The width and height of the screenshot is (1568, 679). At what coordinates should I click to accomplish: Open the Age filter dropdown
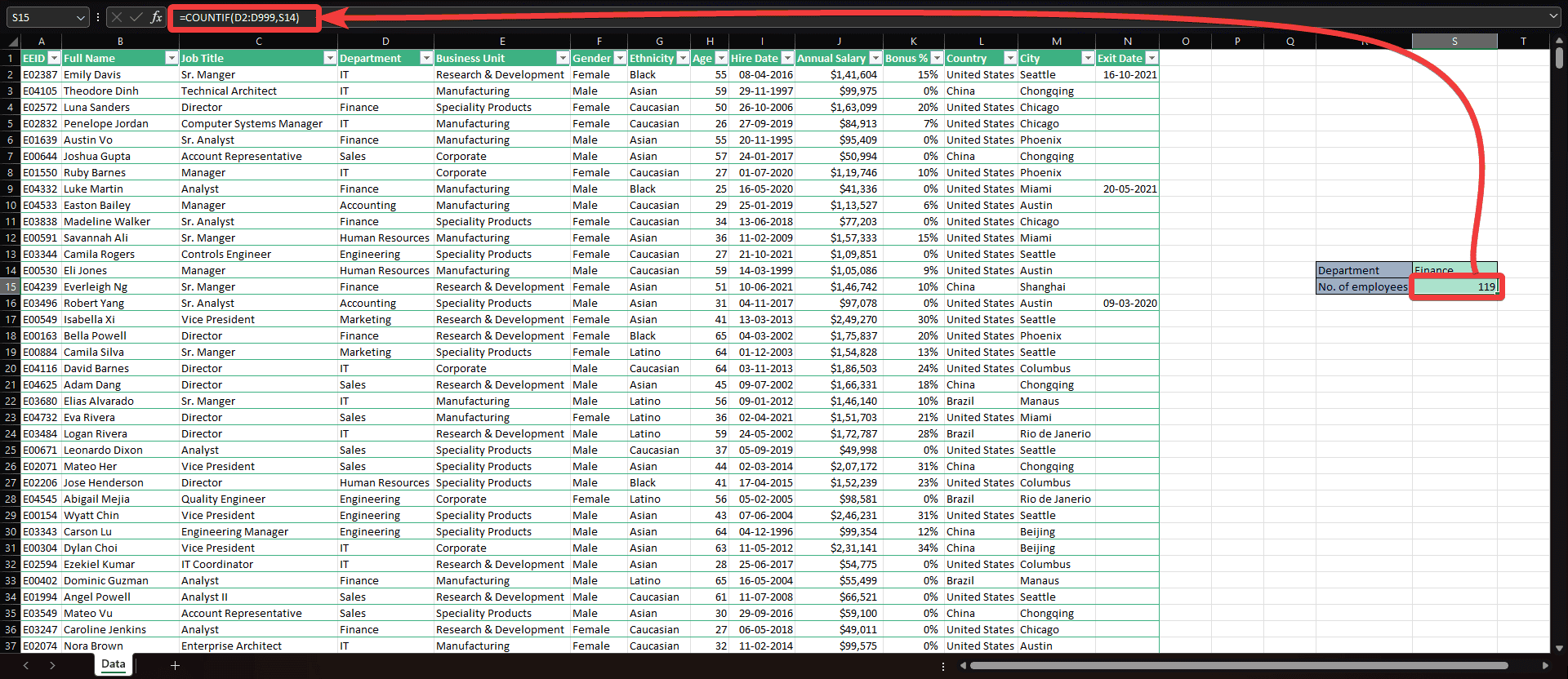721,58
